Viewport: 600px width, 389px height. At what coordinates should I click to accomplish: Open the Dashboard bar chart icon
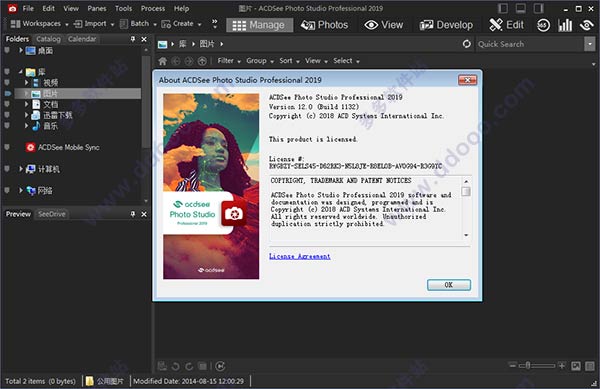click(x=565, y=25)
